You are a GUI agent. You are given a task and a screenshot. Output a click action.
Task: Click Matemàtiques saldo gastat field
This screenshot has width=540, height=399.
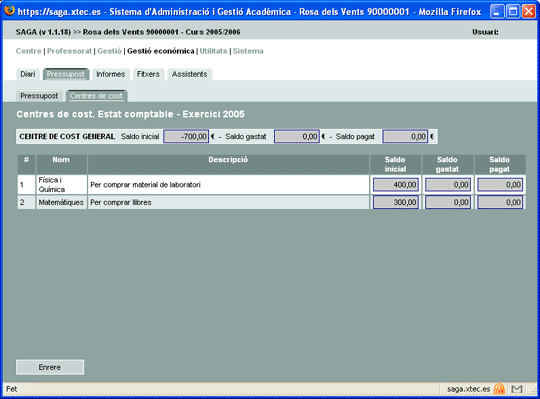tap(448, 202)
